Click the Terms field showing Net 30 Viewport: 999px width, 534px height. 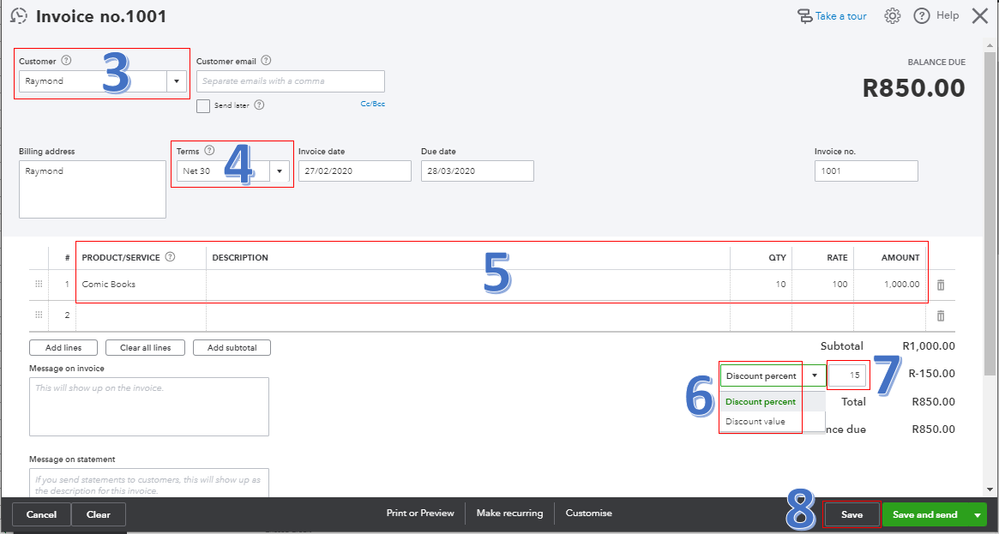click(223, 171)
